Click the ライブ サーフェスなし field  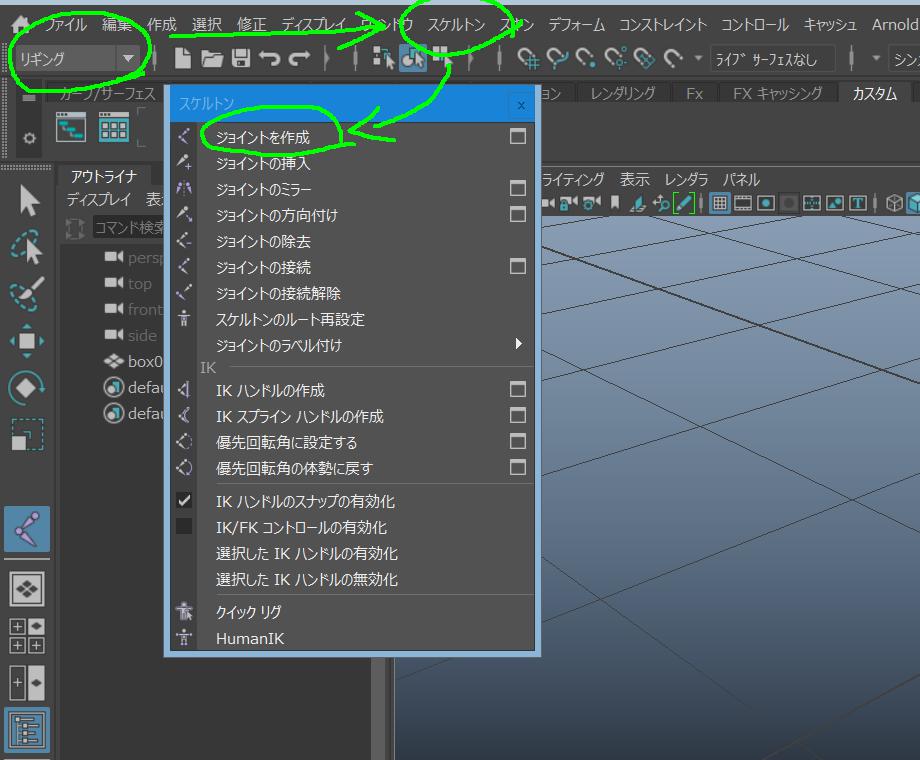[772, 59]
